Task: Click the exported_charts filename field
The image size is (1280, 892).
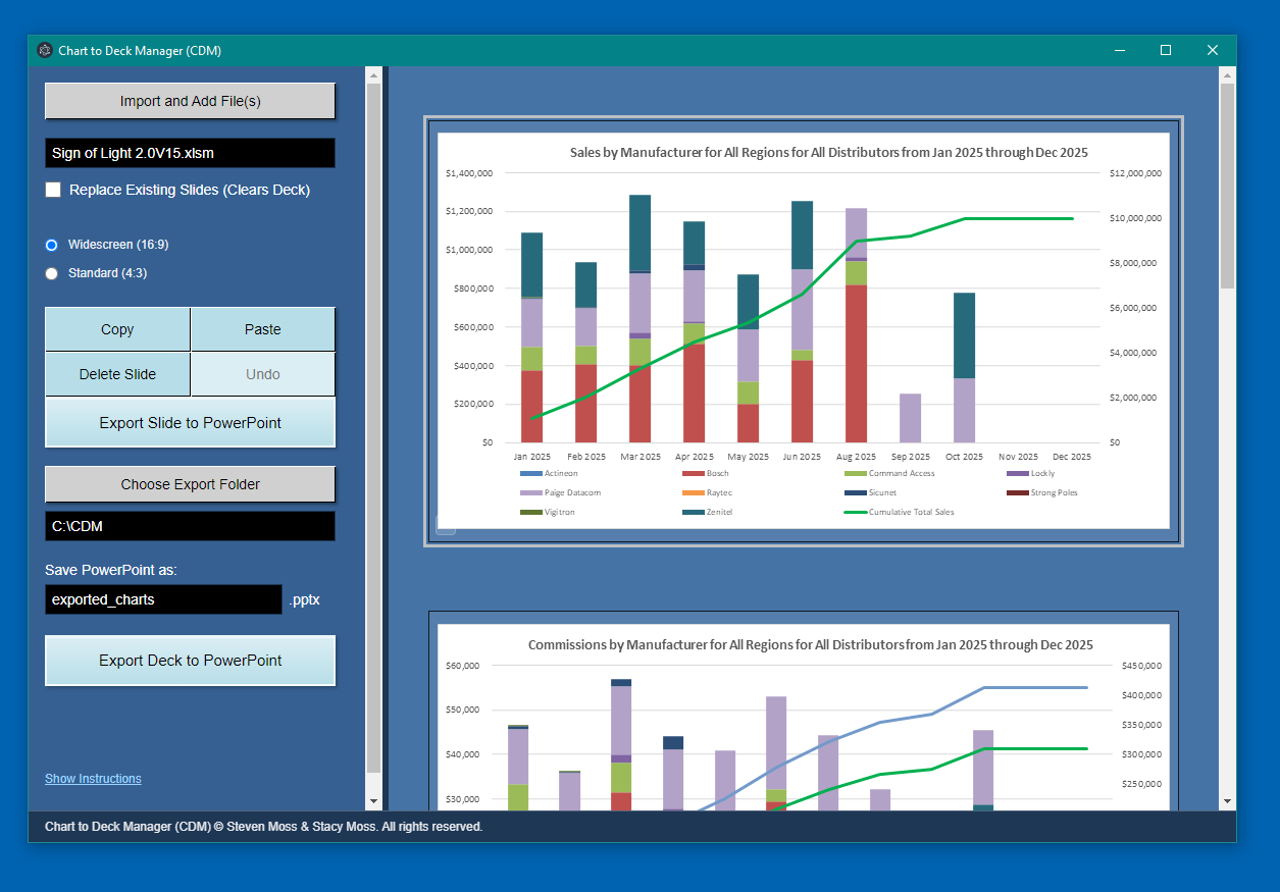Action: (163, 599)
